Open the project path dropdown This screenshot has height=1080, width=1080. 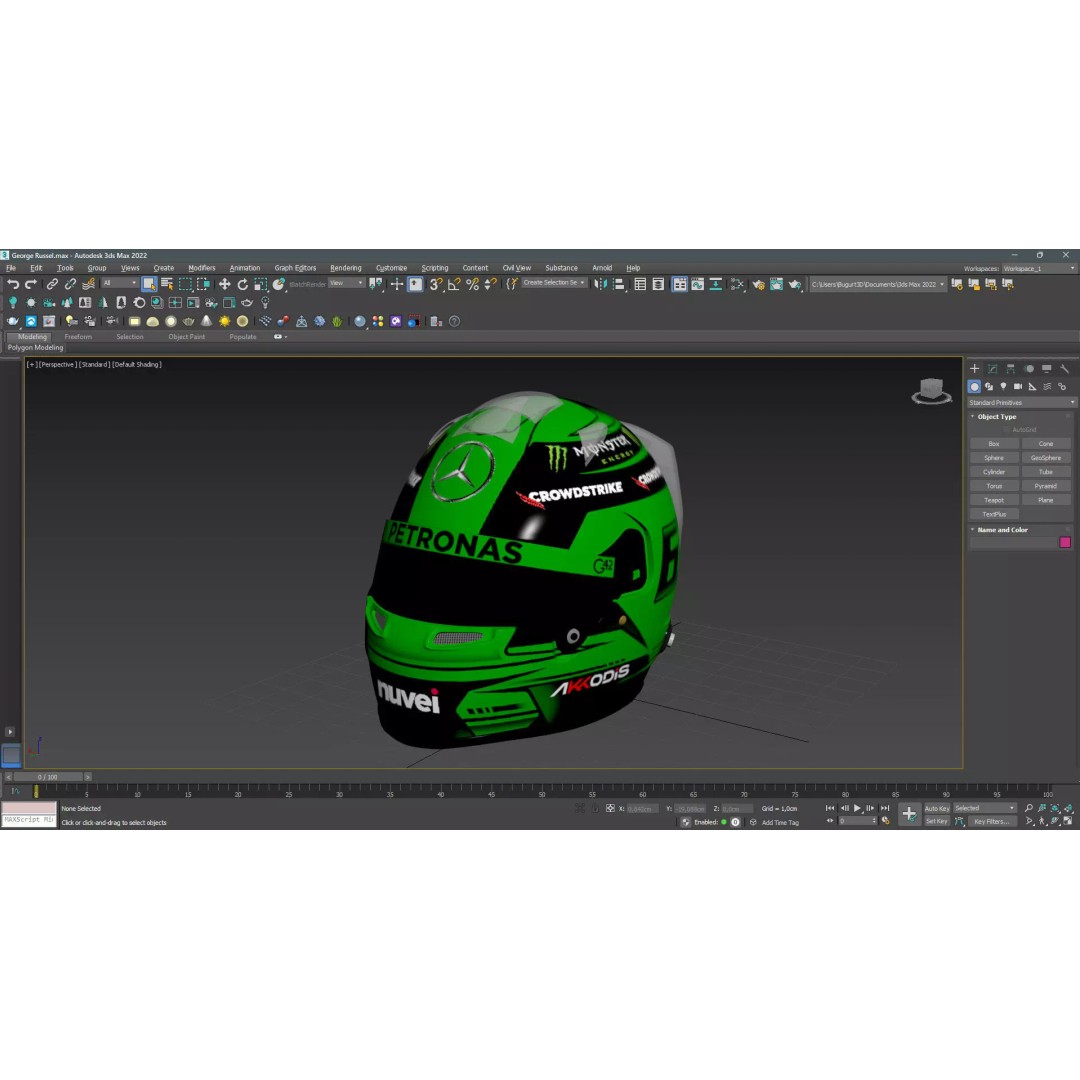878,284
